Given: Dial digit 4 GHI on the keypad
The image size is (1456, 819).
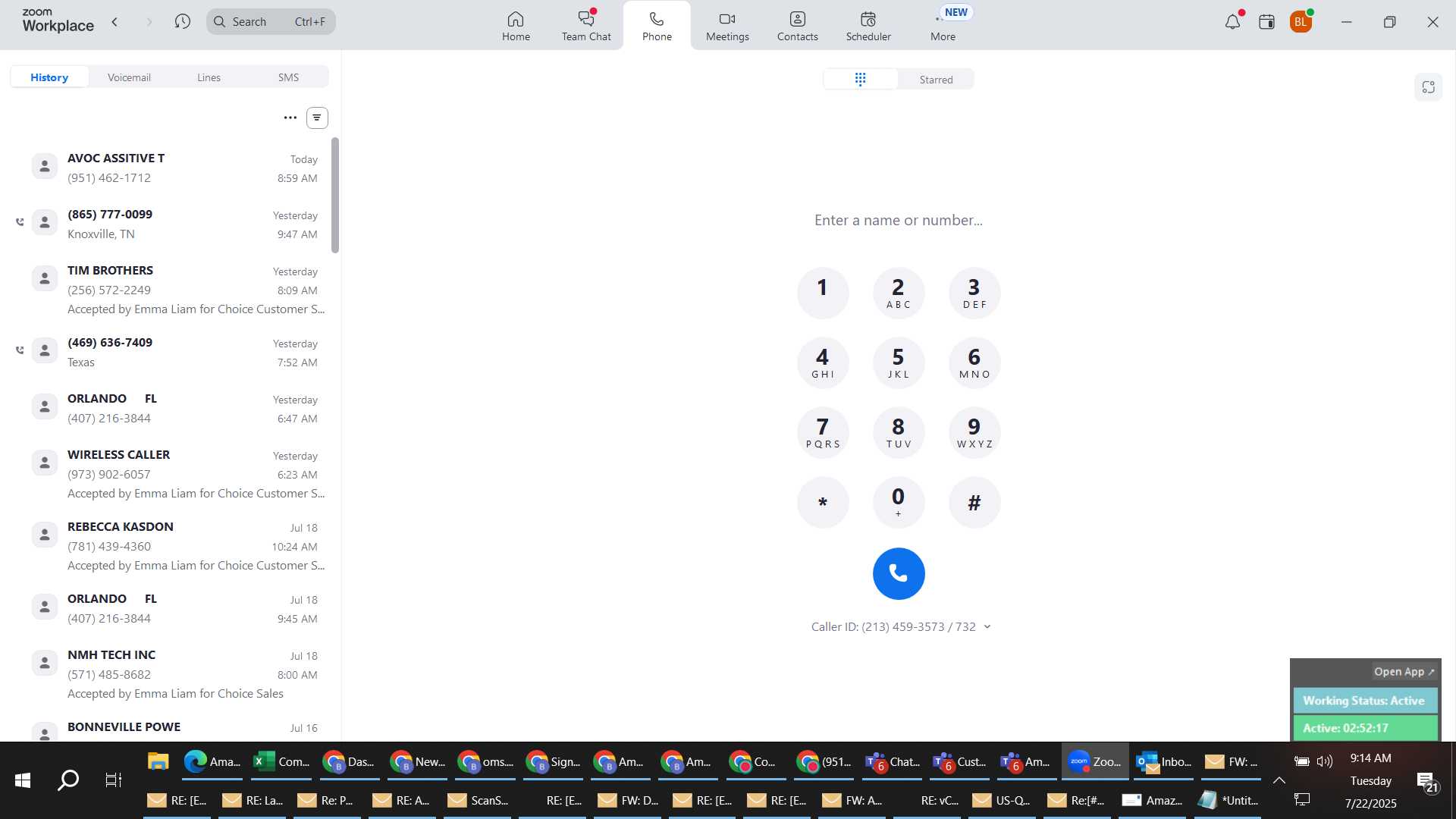Looking at the screenshot, I should (823, 362).
